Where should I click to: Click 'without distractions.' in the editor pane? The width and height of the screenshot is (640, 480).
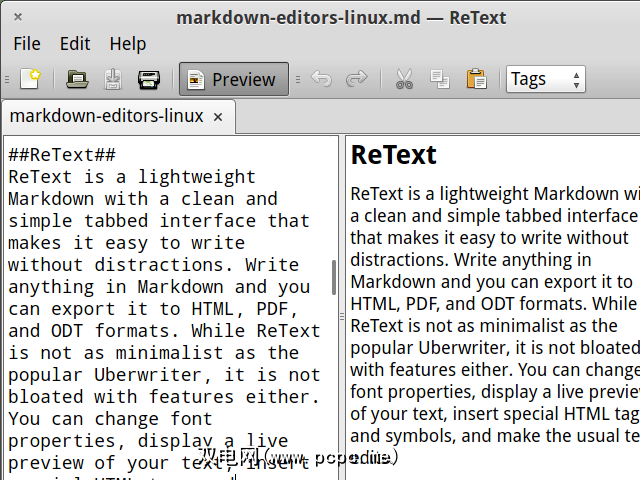pos(120,265)
